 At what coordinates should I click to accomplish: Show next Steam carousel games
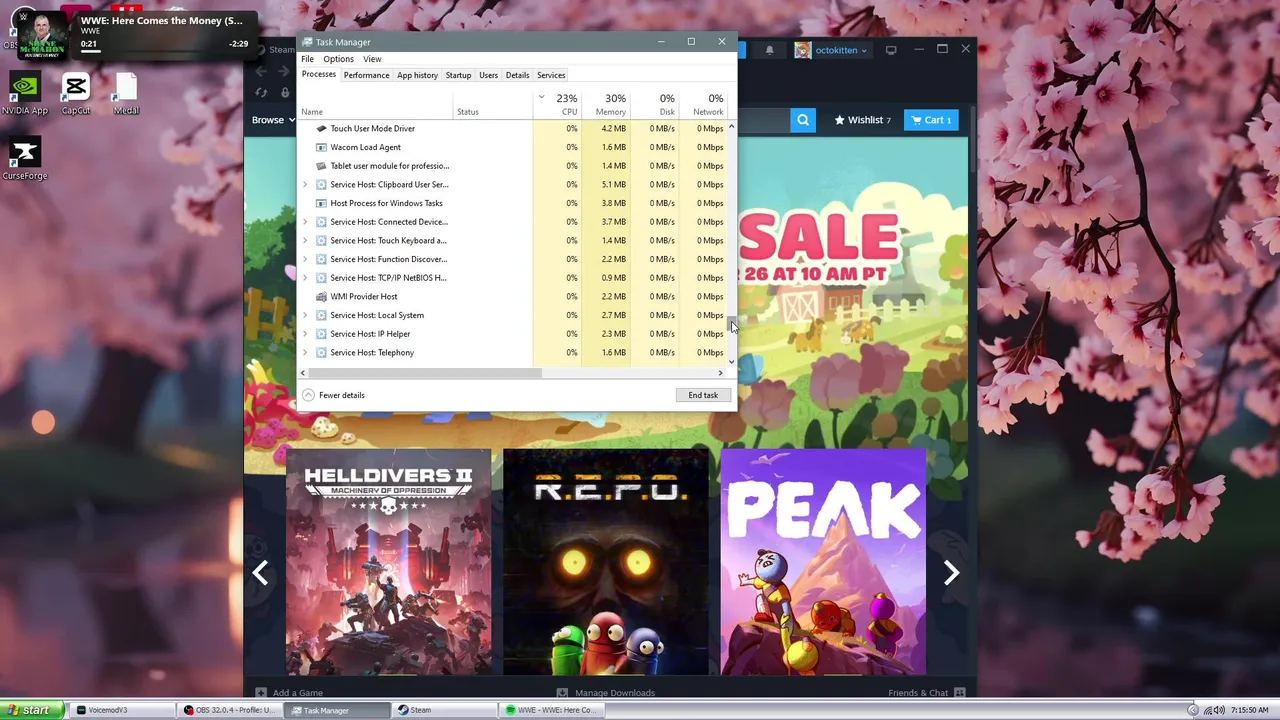pos(951,573)
